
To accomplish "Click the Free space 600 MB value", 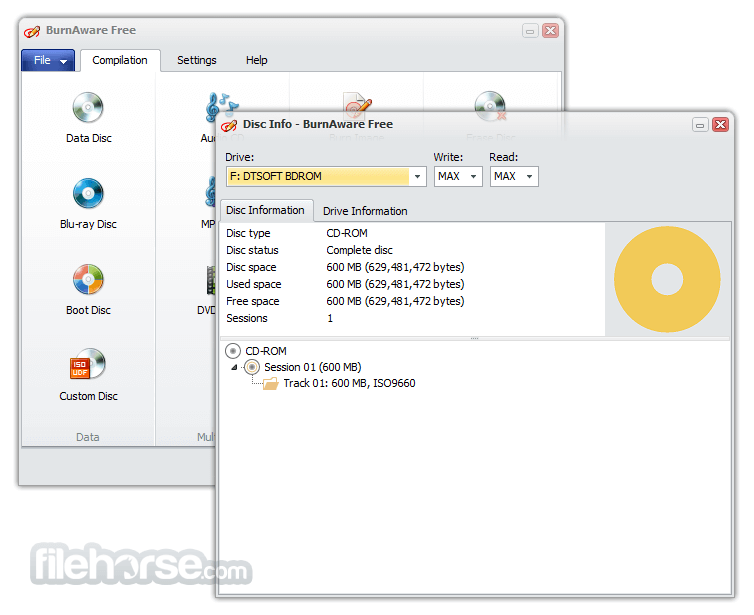I will pyautogui.click(x=395, y=301).
